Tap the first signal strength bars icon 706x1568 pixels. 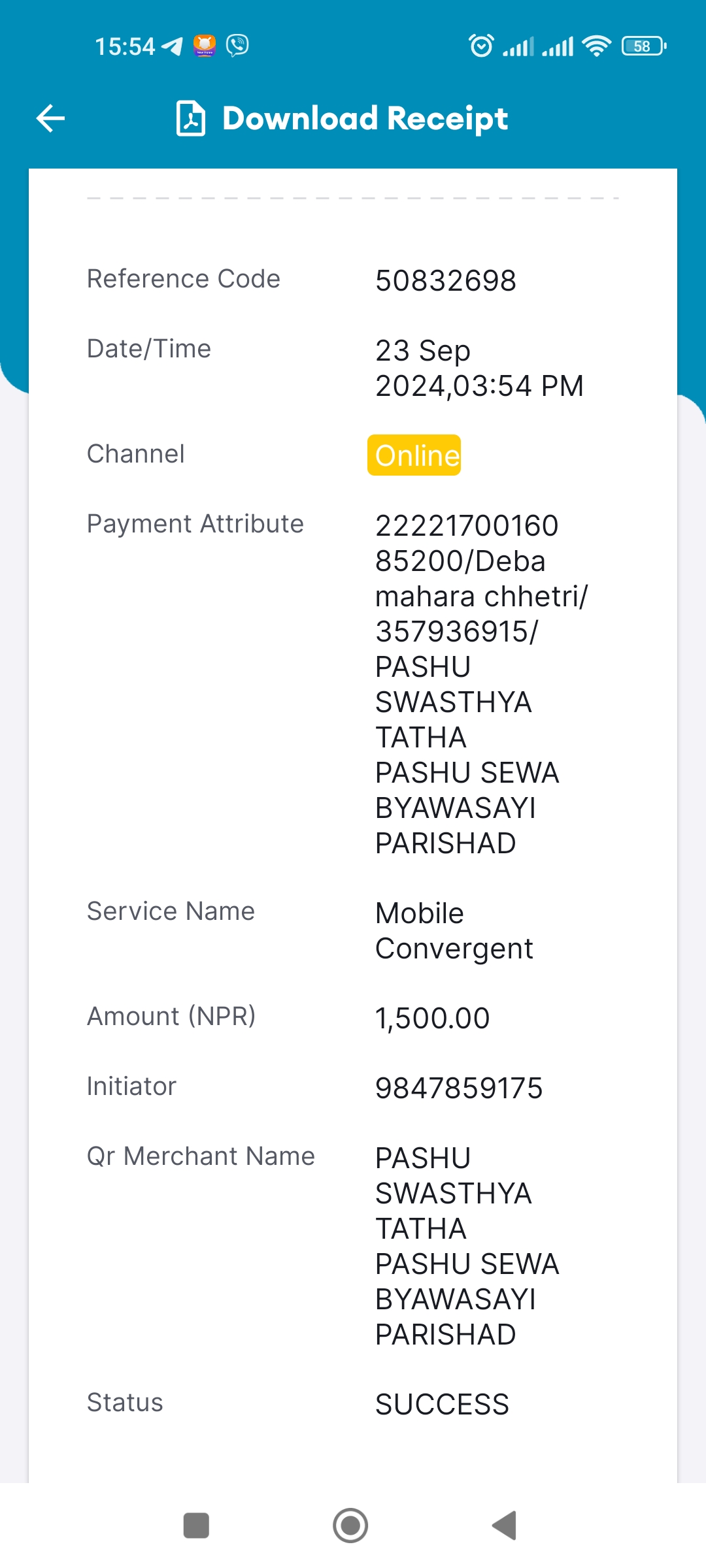click(x=518, y=46)
